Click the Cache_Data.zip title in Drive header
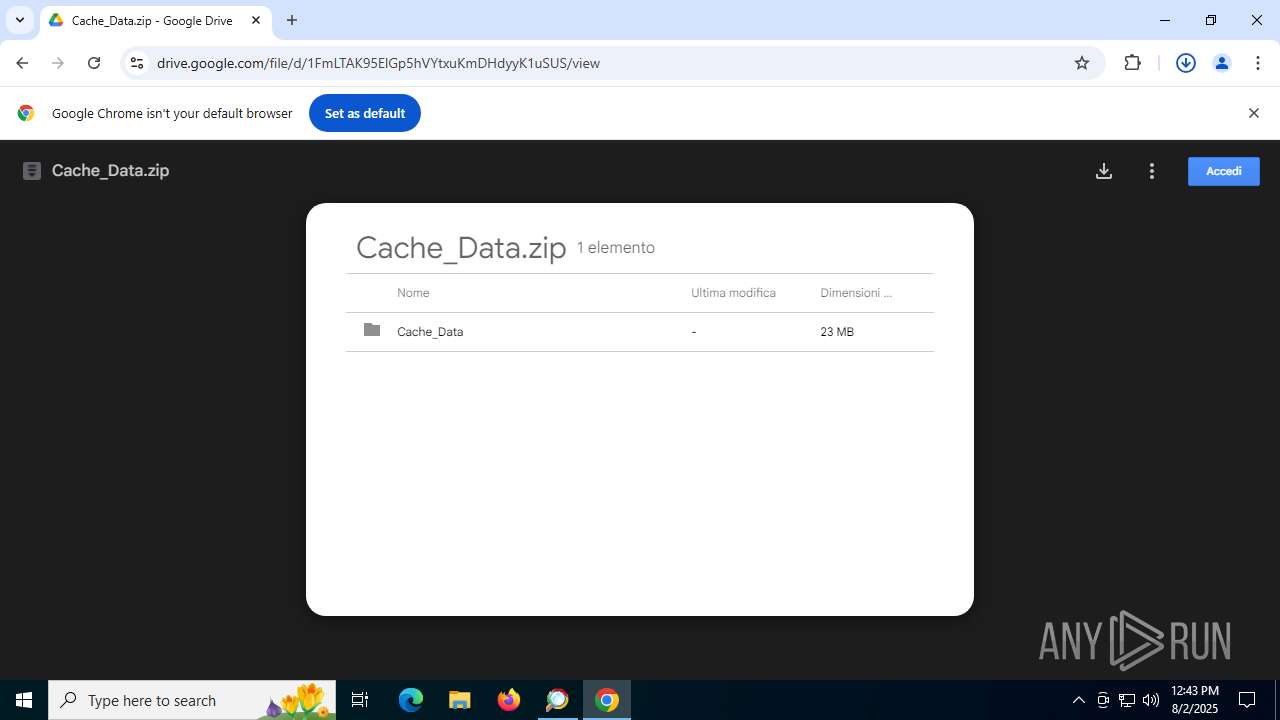The height and width of the screenshot is (720, 1280). [110, 171]
